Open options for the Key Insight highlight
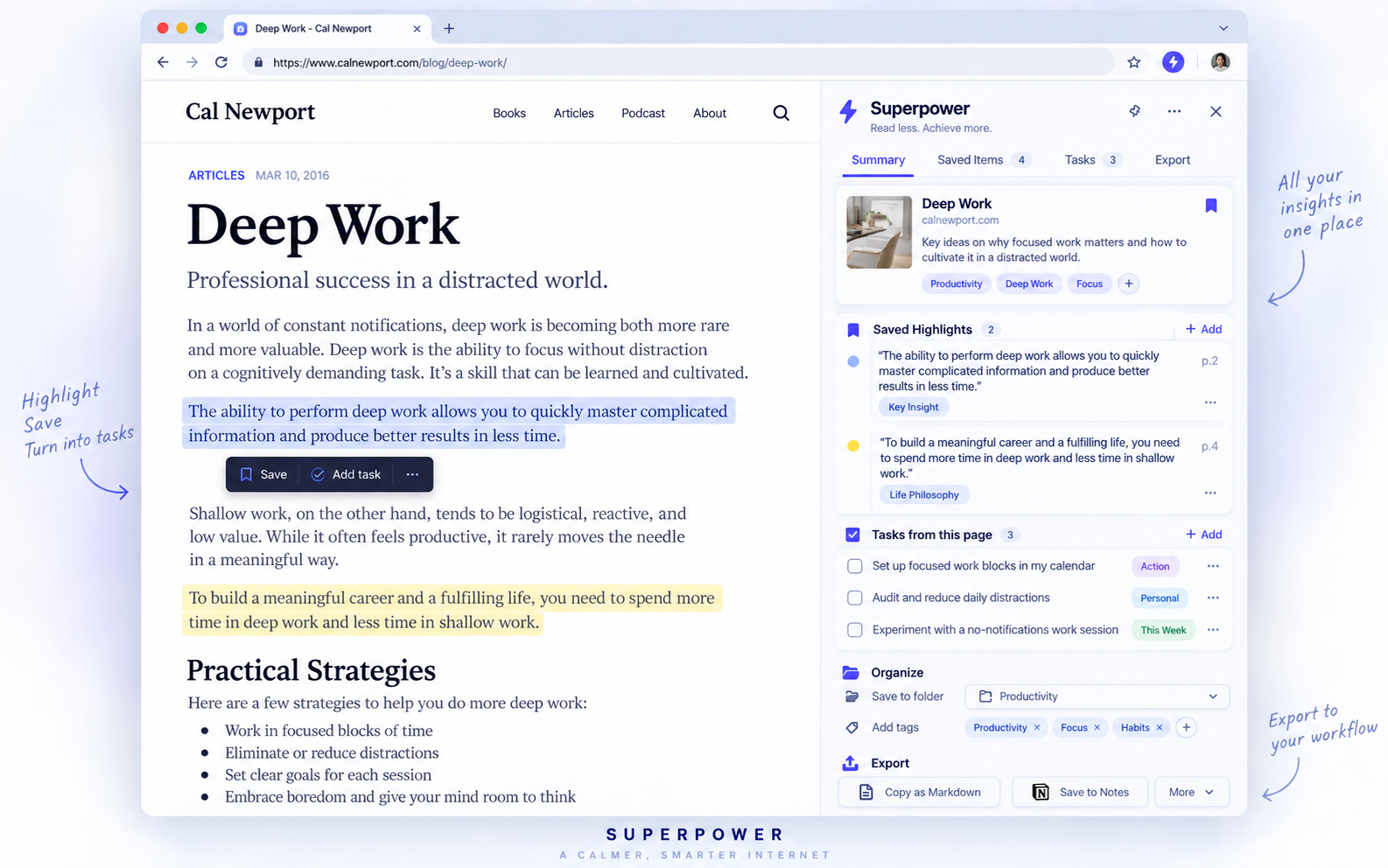Viewport: 1388px width, 868px height. [1210, 402]
